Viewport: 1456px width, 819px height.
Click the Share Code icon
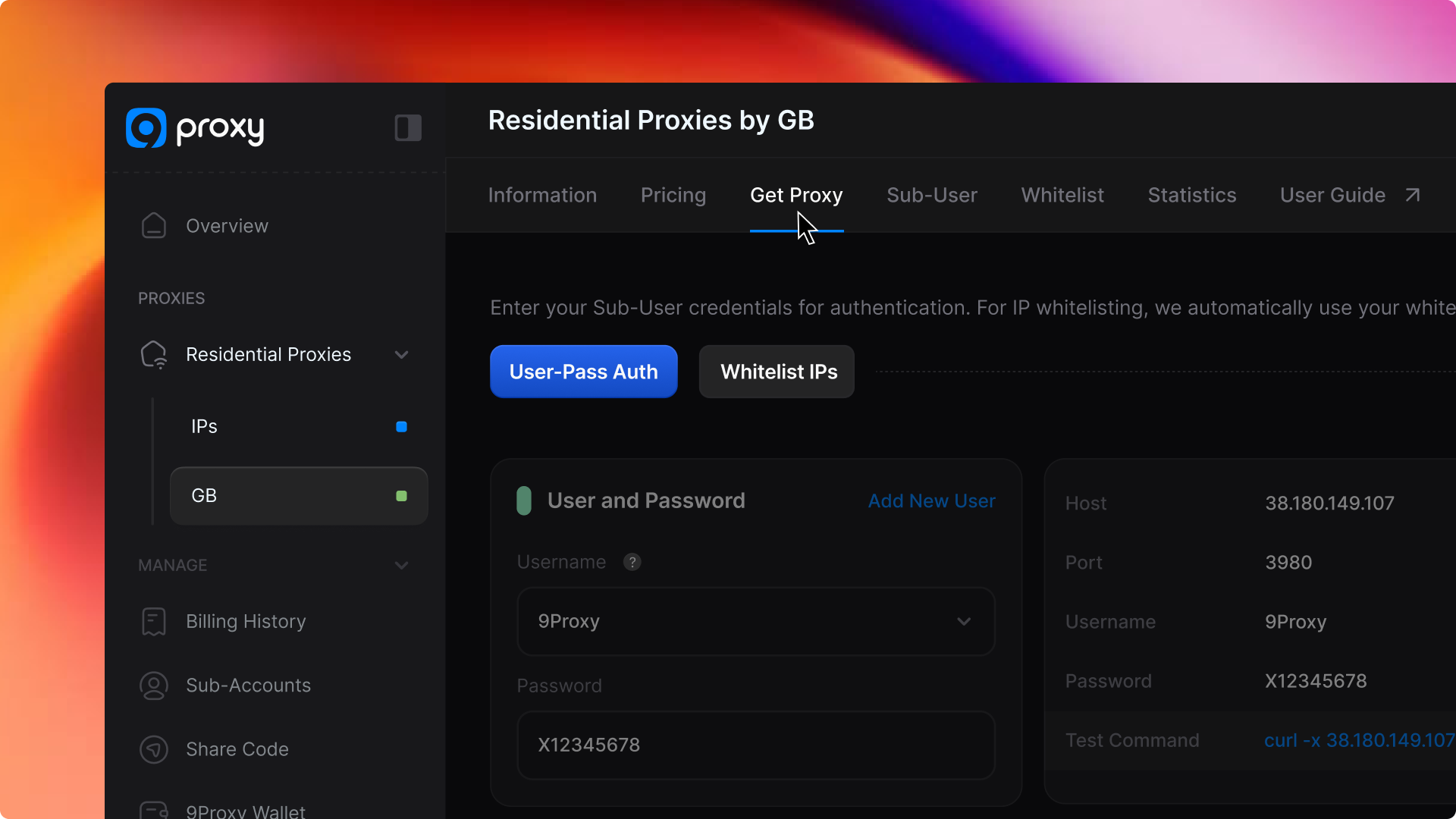click(x=154, y=749)
